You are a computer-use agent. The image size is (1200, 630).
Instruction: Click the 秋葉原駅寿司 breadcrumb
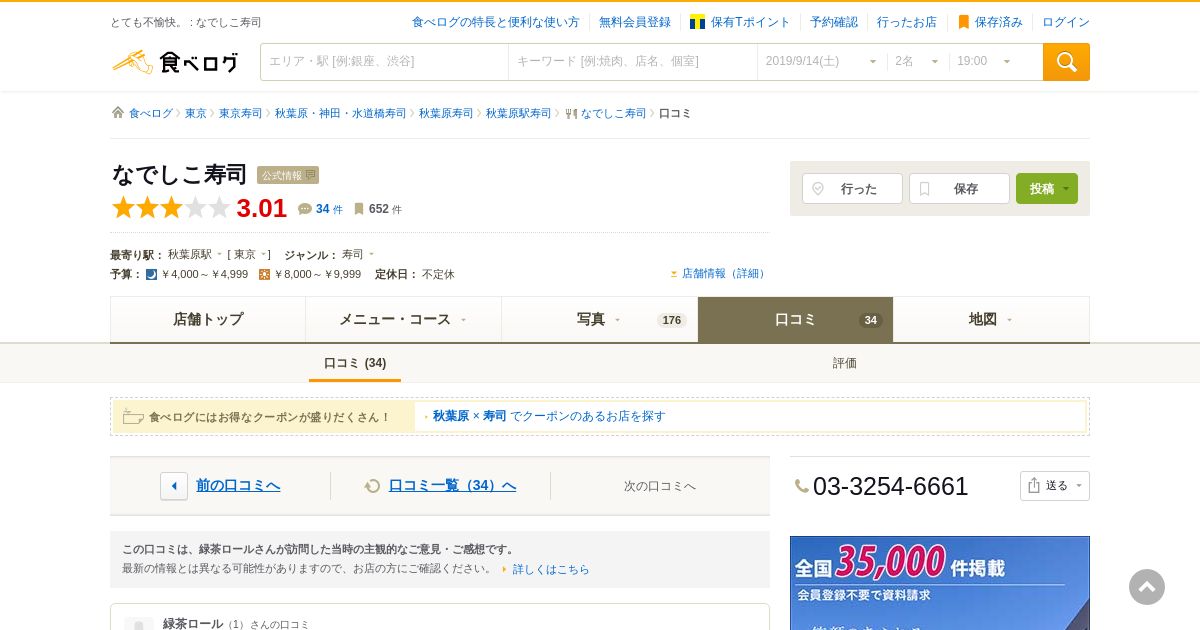pyautogui.click(x=519, y=114)
